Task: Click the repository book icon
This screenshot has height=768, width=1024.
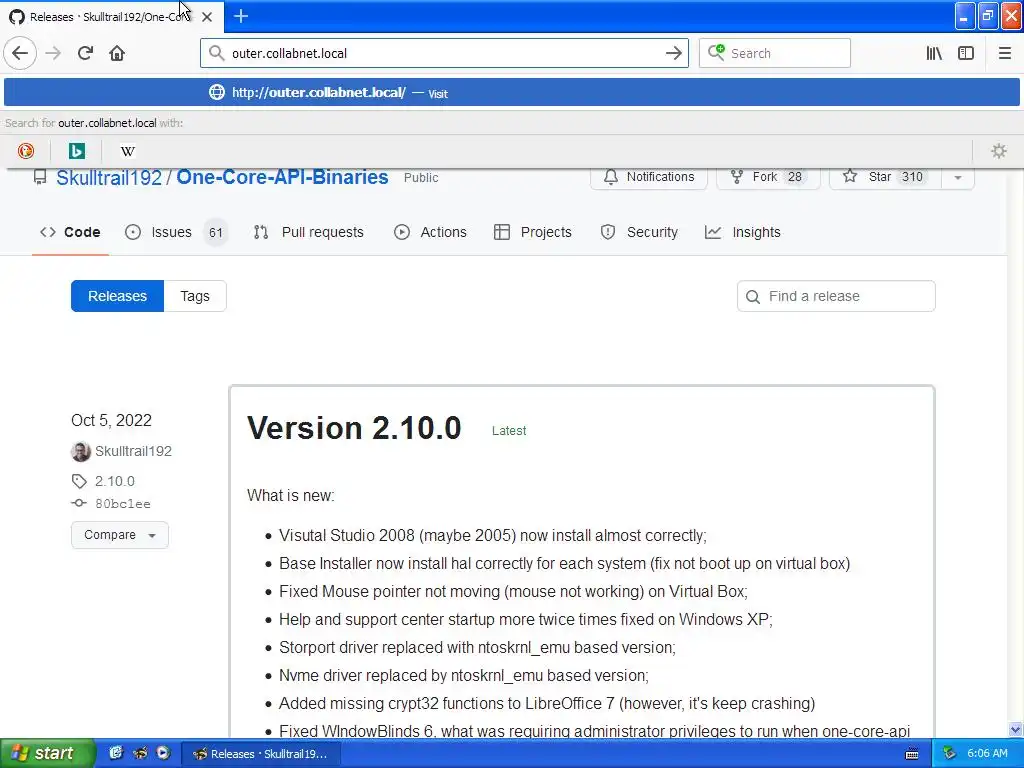Action: (40, 177)
